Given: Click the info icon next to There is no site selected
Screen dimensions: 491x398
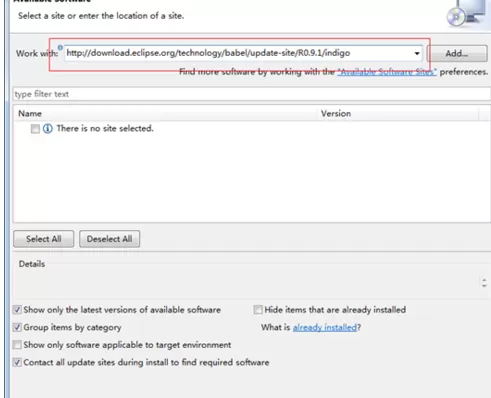Looking at the screenshot, I should [48, 128].
